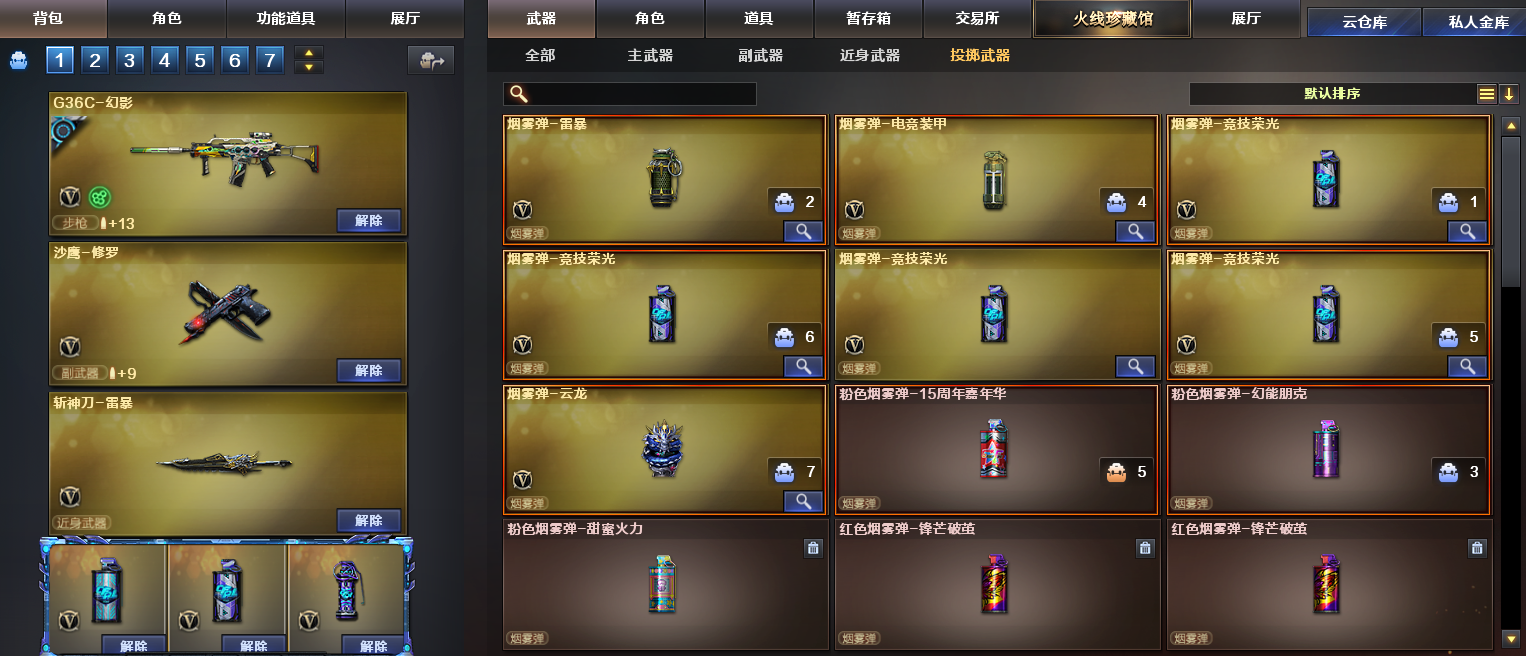Click the list view icon next to sort box
The width and height of the screenshot is (1526, 656).
coord(1487,94)
